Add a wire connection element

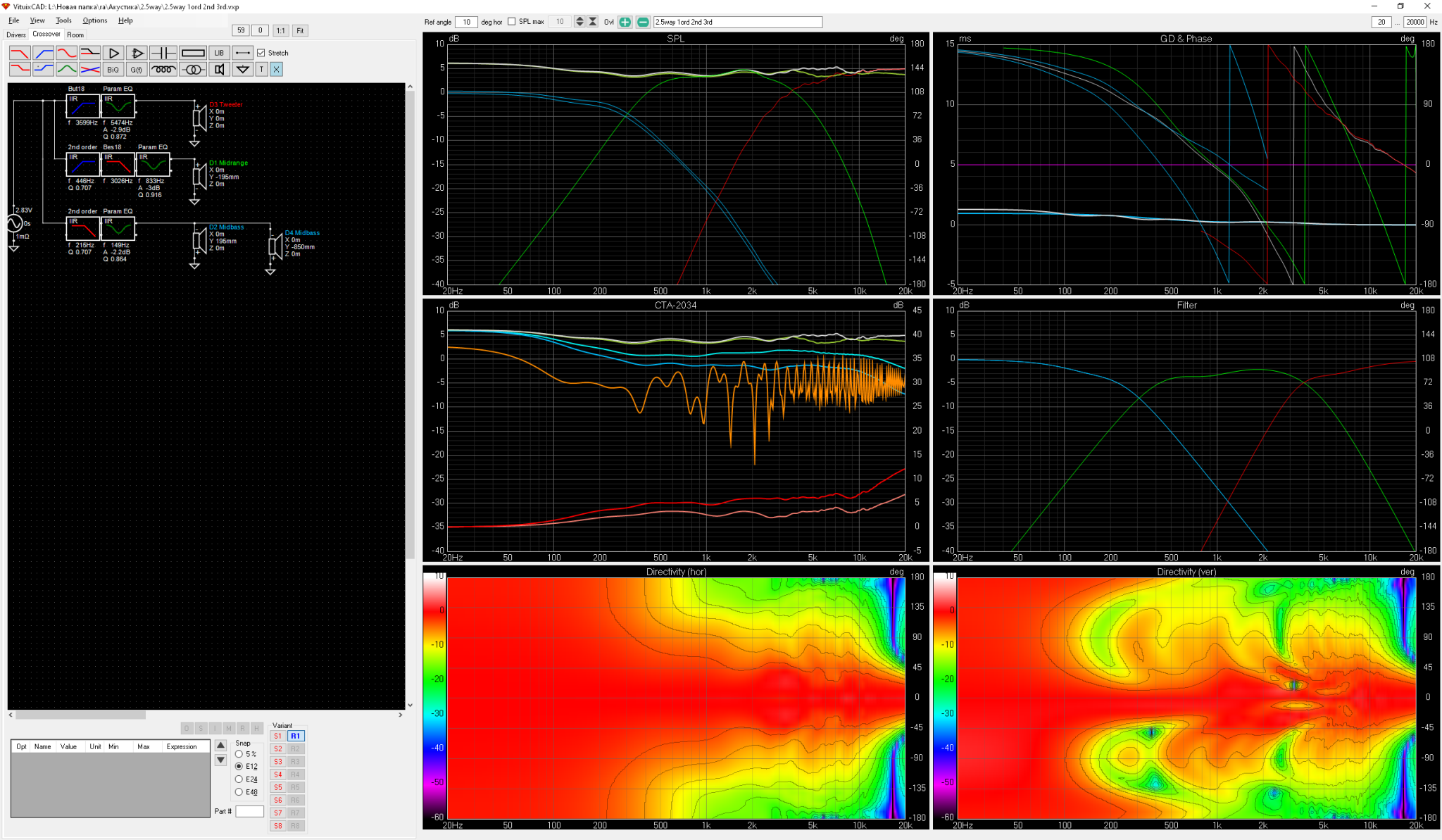(242, 53)
